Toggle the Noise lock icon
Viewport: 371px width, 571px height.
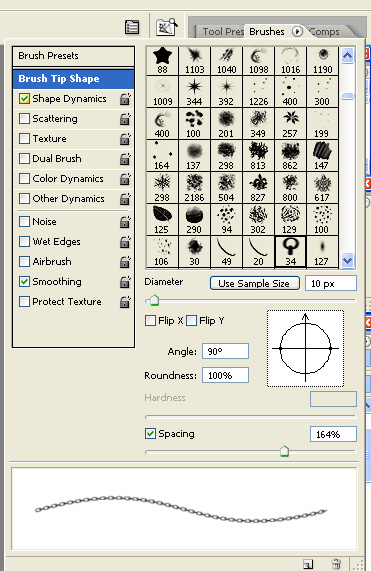(x=125, y=222)
